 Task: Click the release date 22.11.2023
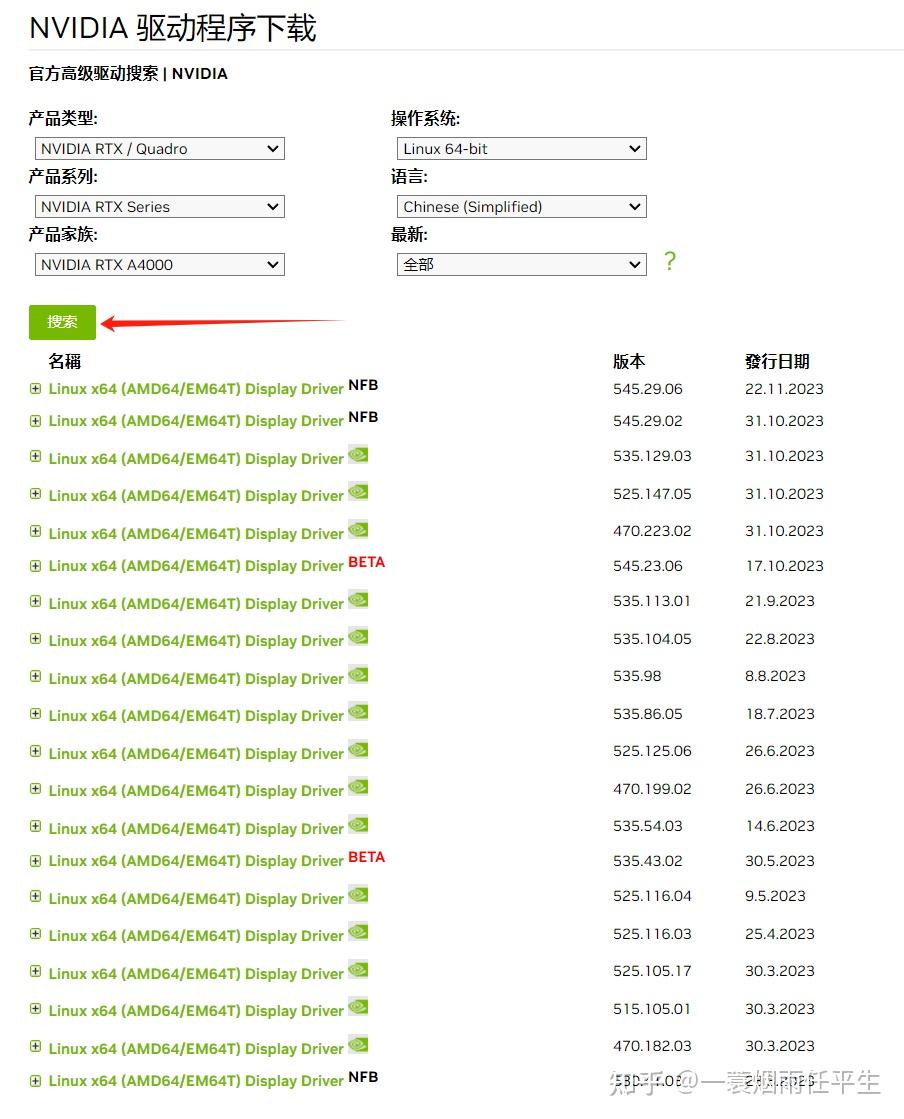784,389
